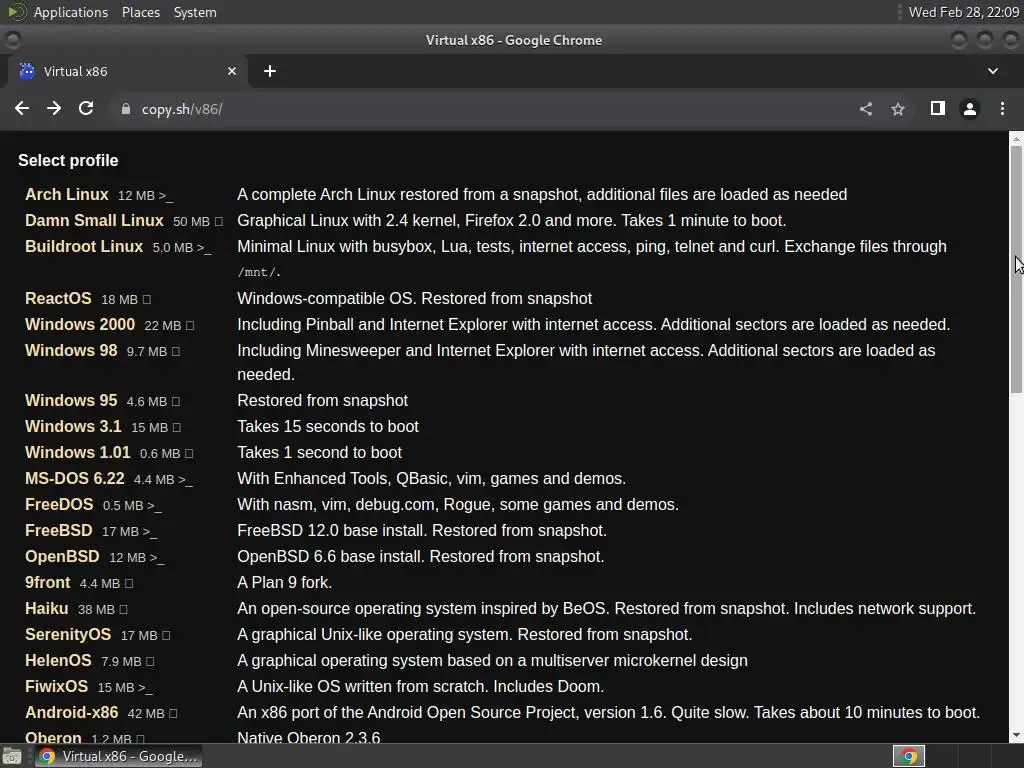Launch the SerenityOS profile

click(x=68, y=635)
